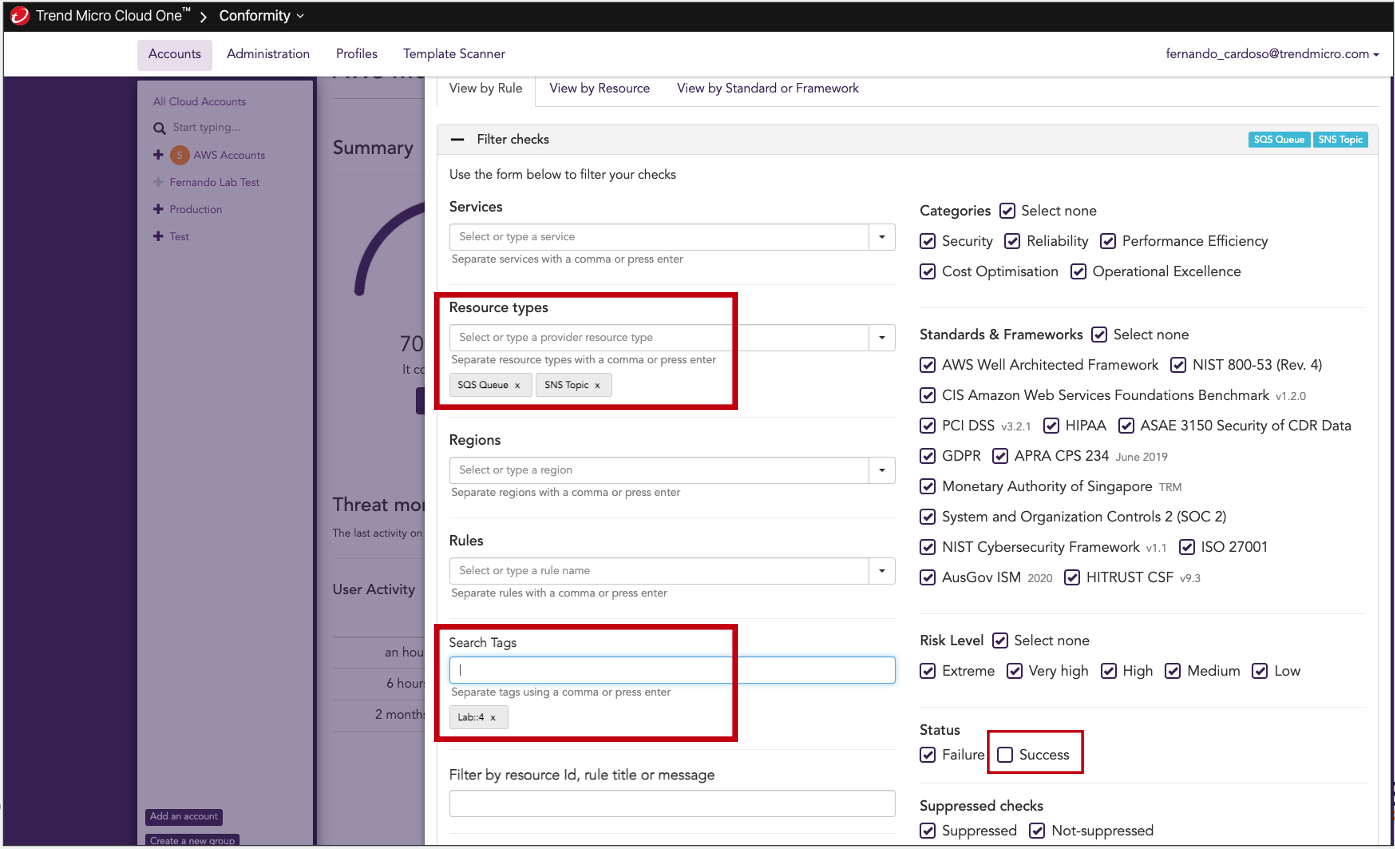This screenshot has height=849, width=1395.
Task: Remove SNS Topic resource type tag
Action: click(597, 385)
